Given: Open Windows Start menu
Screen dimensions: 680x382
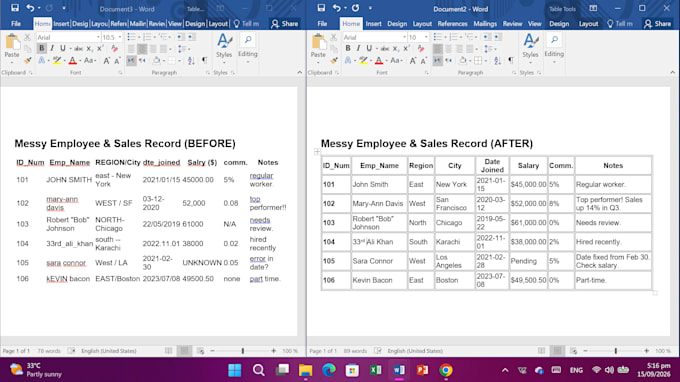Looking at the screenshot, I should coord(235,370).
